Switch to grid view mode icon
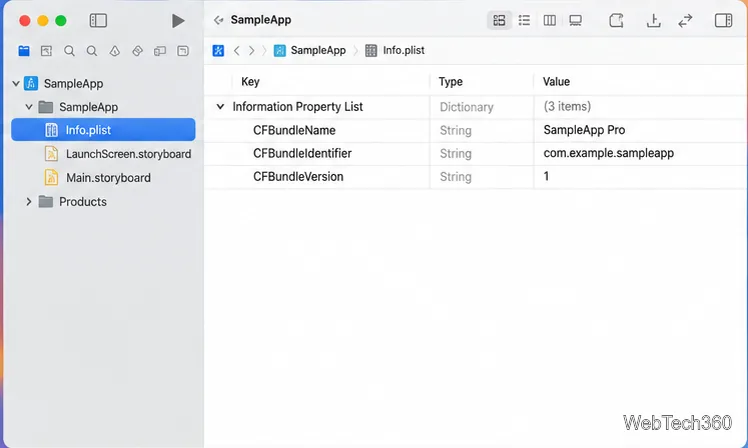748x448 pixels. (499, 21)
